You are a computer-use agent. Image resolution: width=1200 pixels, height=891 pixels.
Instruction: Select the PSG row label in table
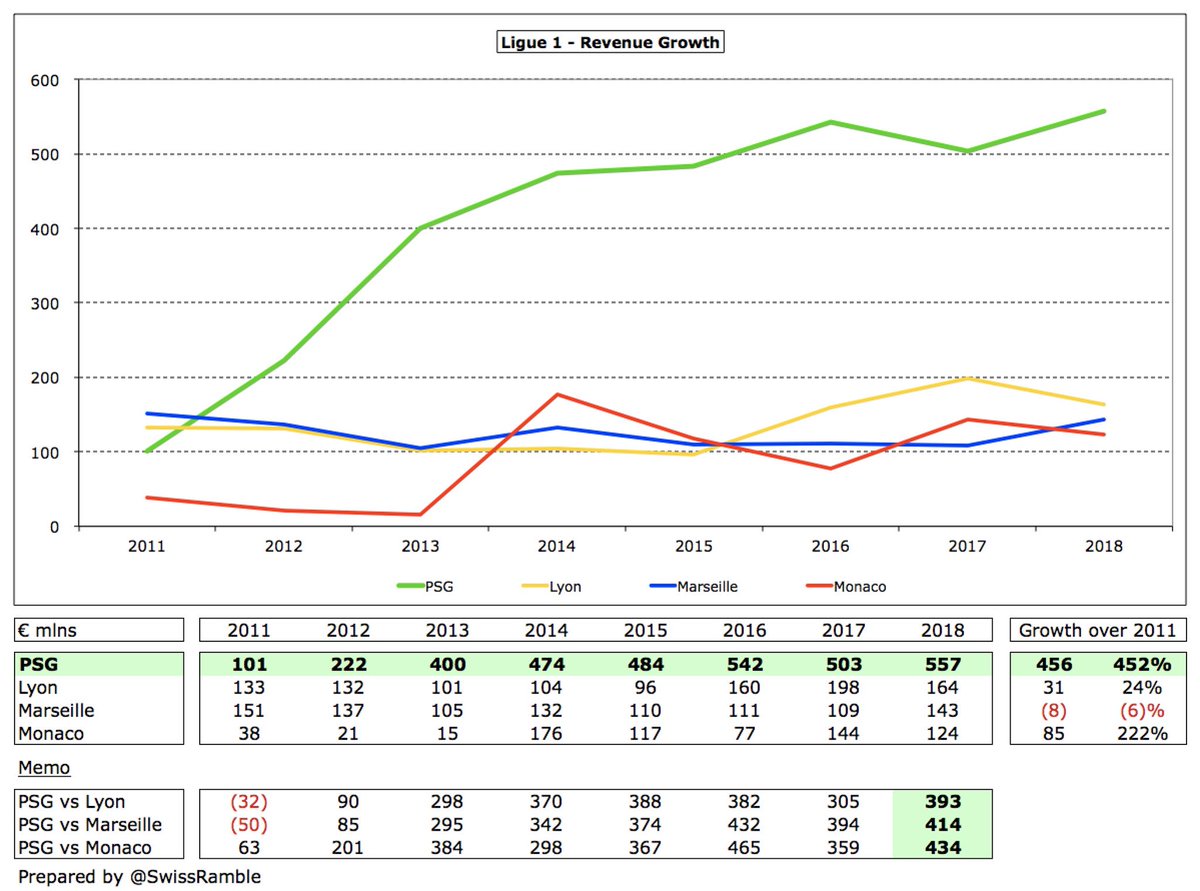coord(37,664)
